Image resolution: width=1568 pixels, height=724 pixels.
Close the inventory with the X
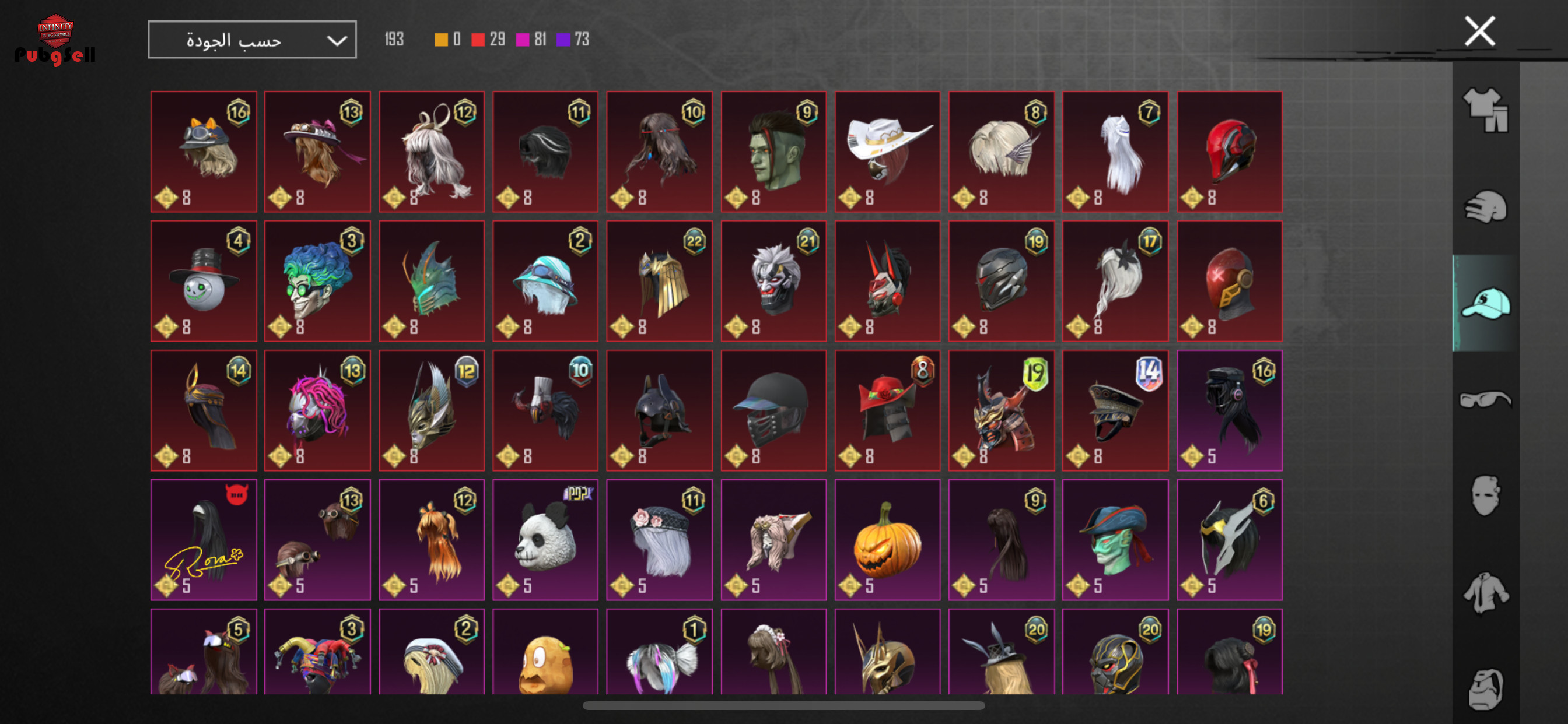coord(1480,31)
